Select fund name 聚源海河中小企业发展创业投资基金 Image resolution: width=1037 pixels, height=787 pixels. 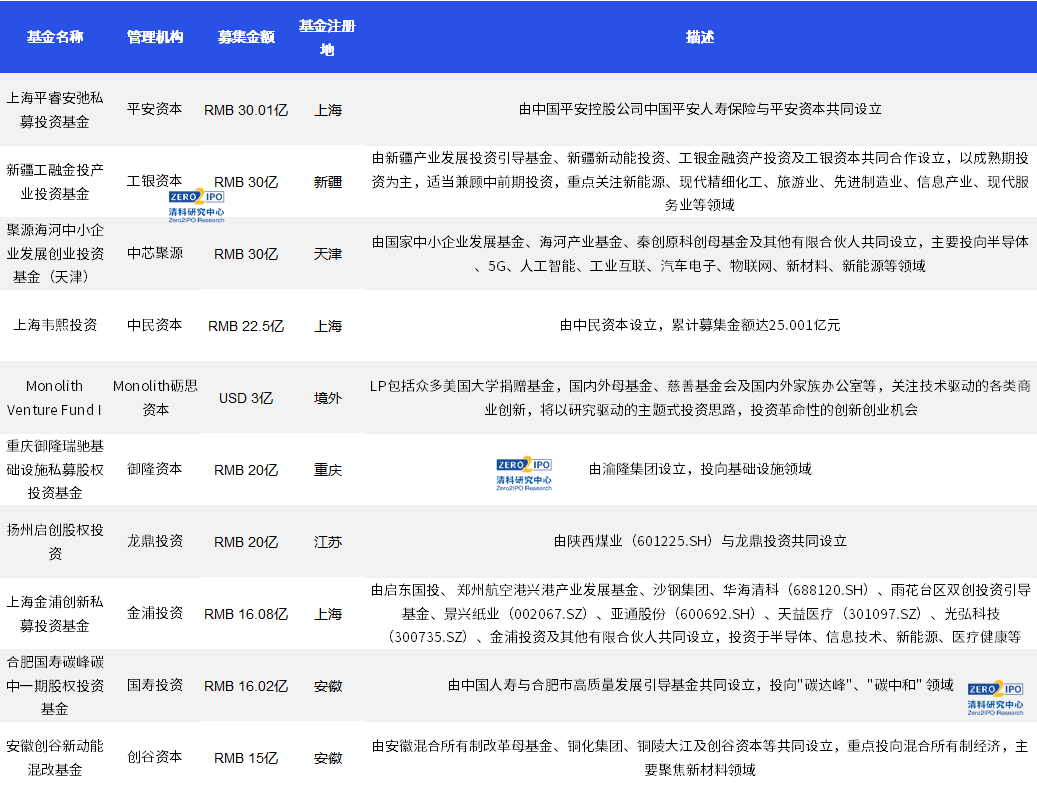tap(55, 253)
